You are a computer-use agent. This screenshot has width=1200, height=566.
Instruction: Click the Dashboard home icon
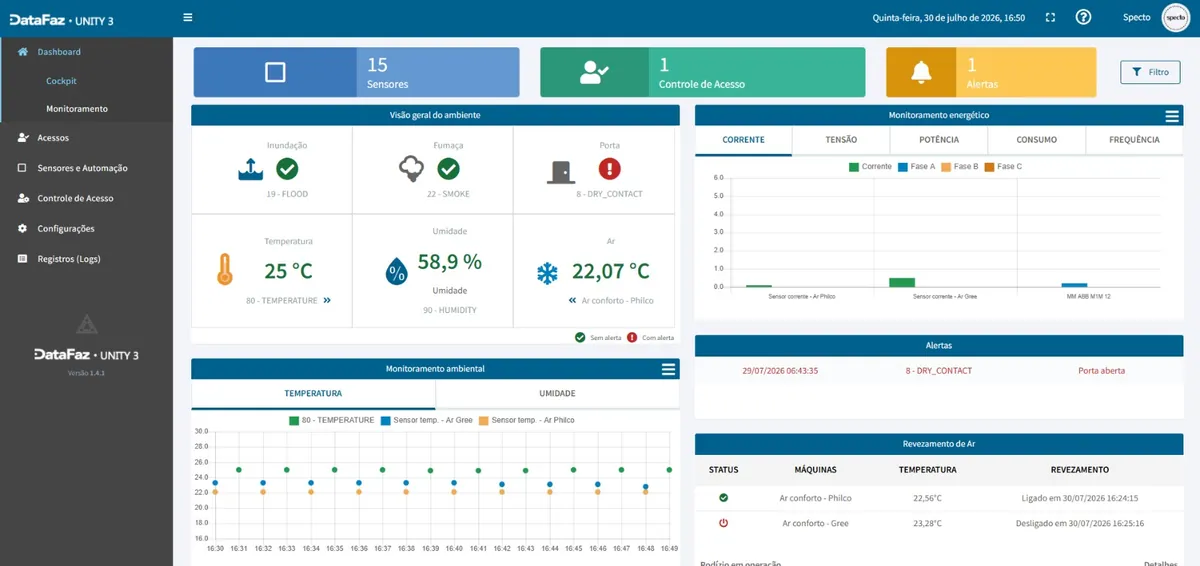click(23, 52)
